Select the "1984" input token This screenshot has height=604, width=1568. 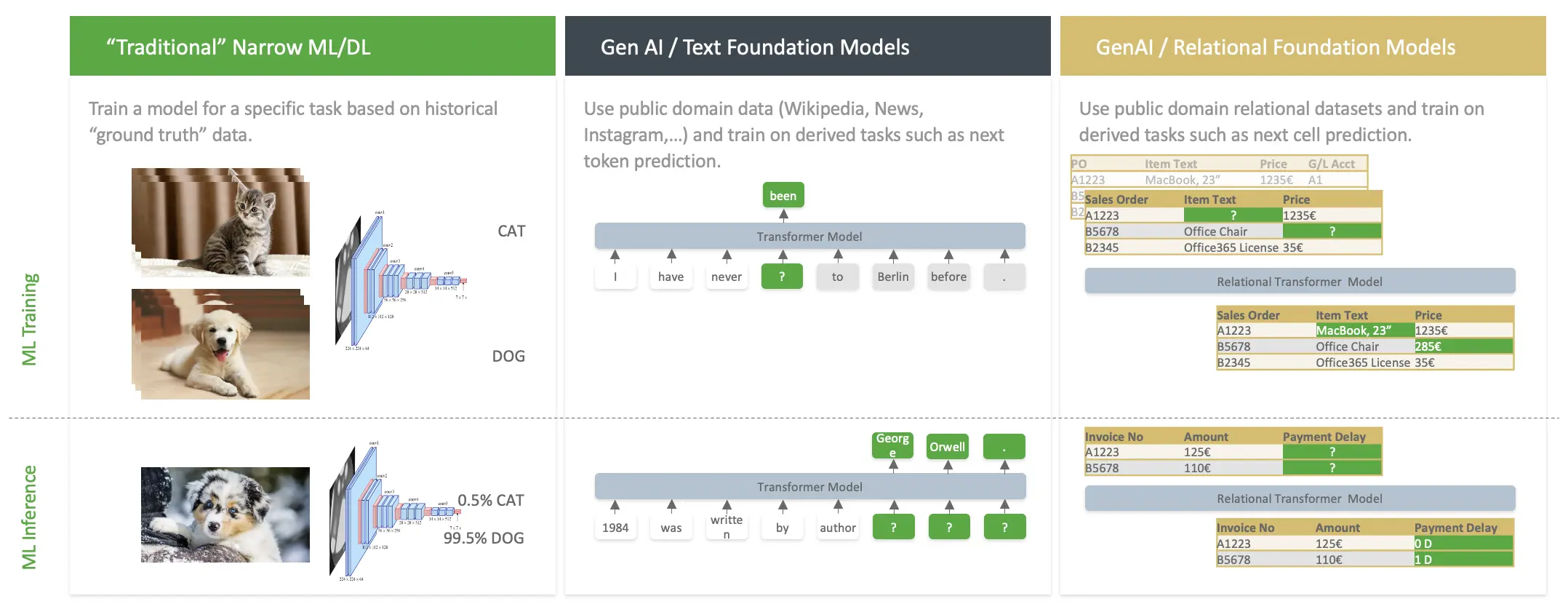[x=615, y=528]
